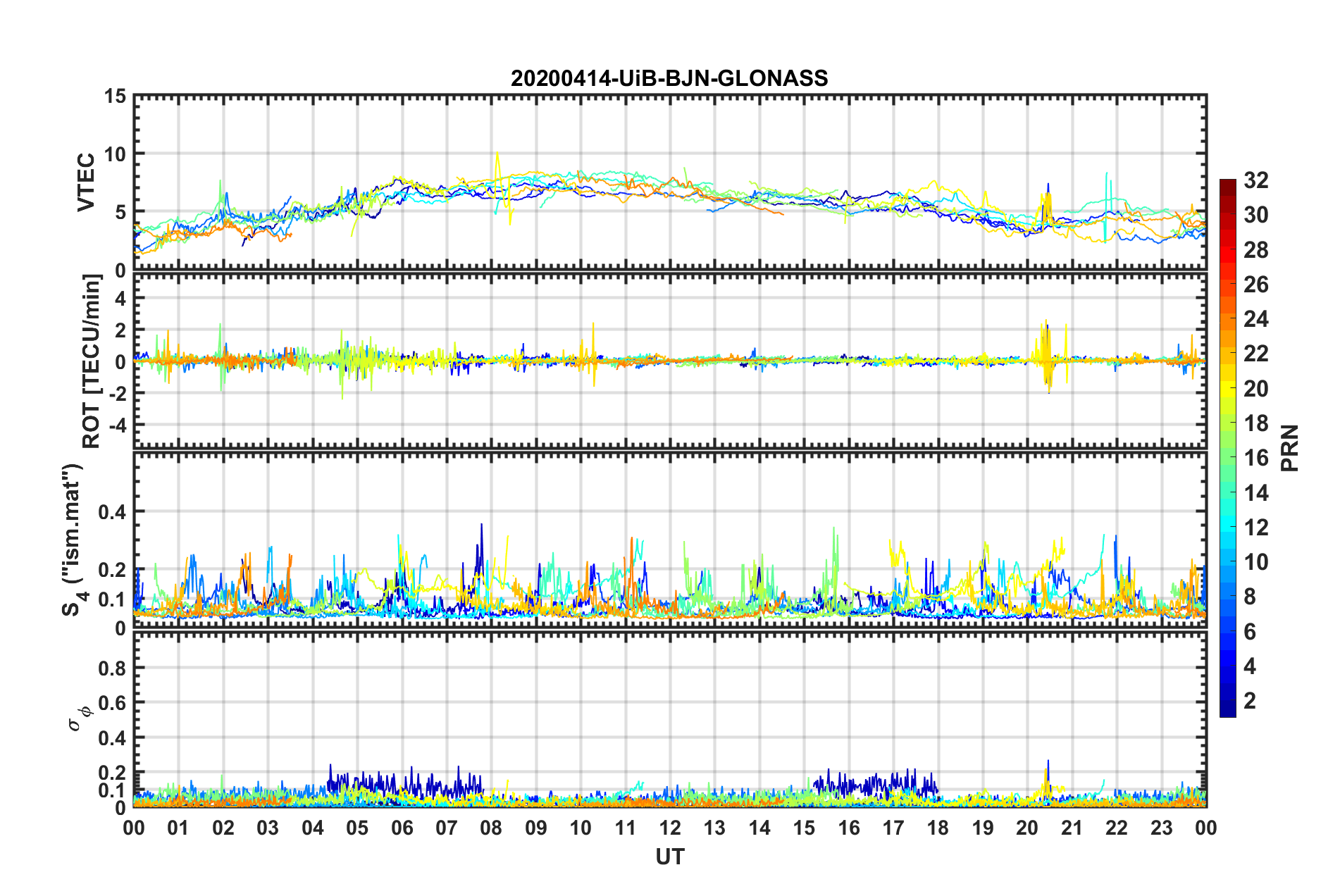Click the x-axis tick label 12

pos(670,828)
